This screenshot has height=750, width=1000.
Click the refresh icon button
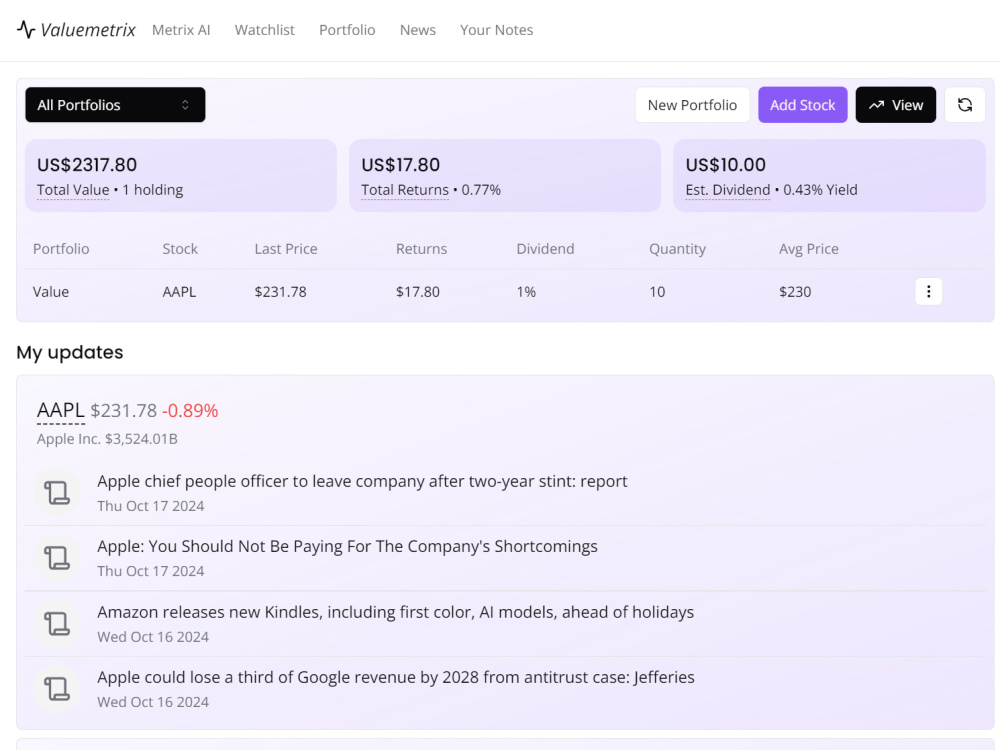point(964,105)
